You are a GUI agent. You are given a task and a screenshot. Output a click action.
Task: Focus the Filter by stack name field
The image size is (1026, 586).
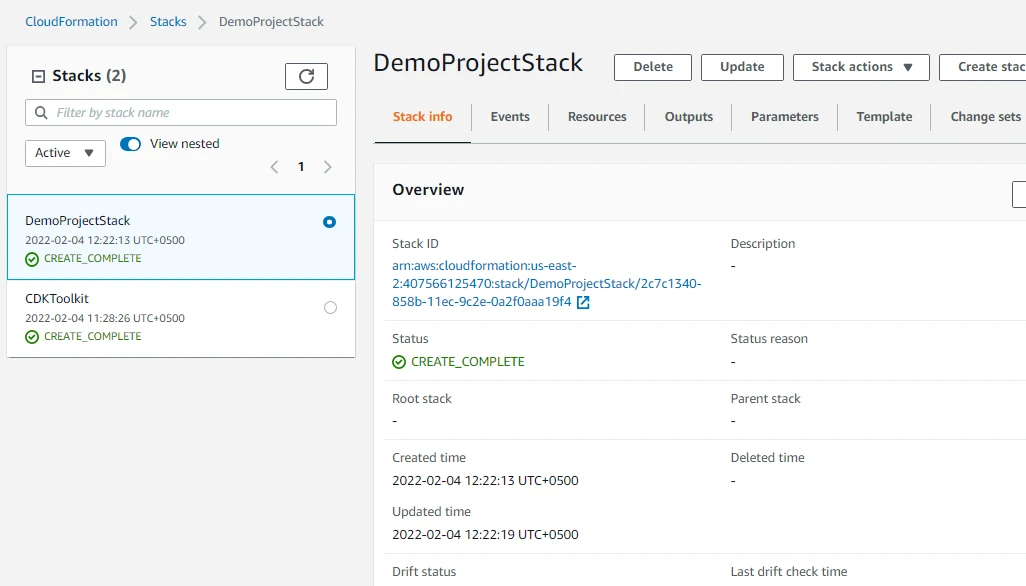(x=190, y=113)
